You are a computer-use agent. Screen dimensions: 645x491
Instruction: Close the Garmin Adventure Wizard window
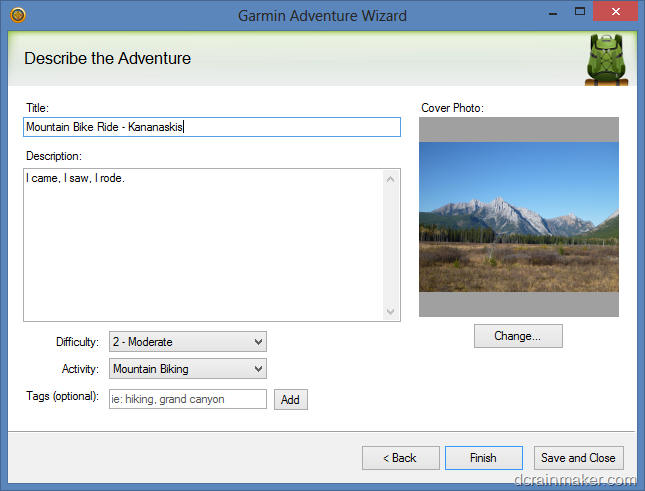click(615, 12)
